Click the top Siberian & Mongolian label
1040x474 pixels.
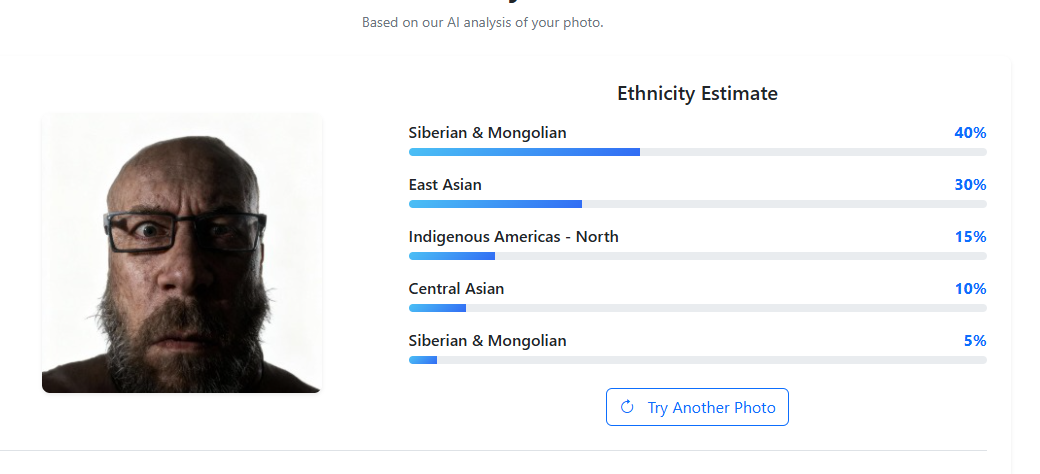point(487,133)
